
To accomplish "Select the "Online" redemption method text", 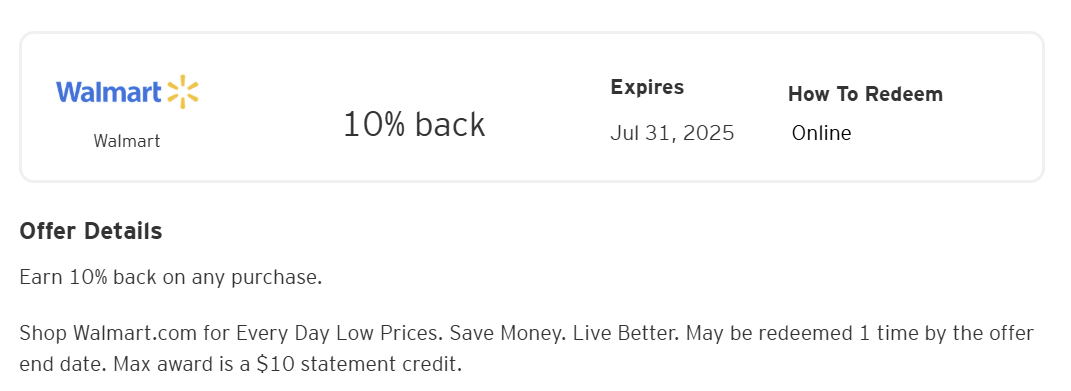I will (x=821, y=133).
